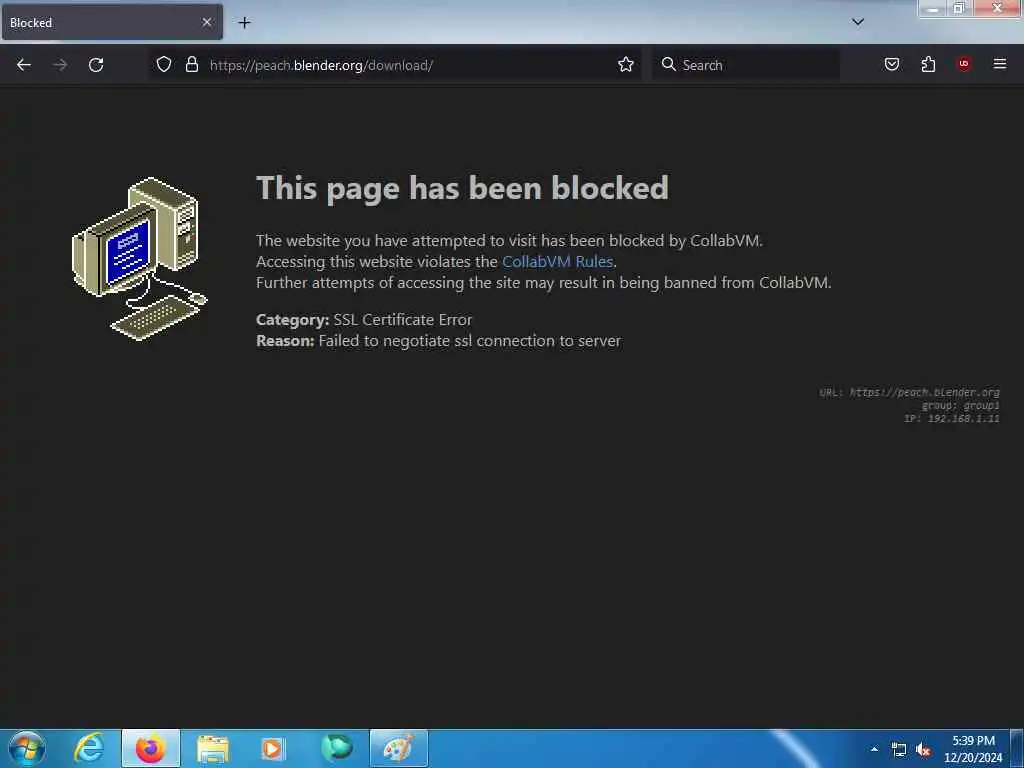Reload the blocked page
Screen dimensions: 1024x768
(96, 65)
